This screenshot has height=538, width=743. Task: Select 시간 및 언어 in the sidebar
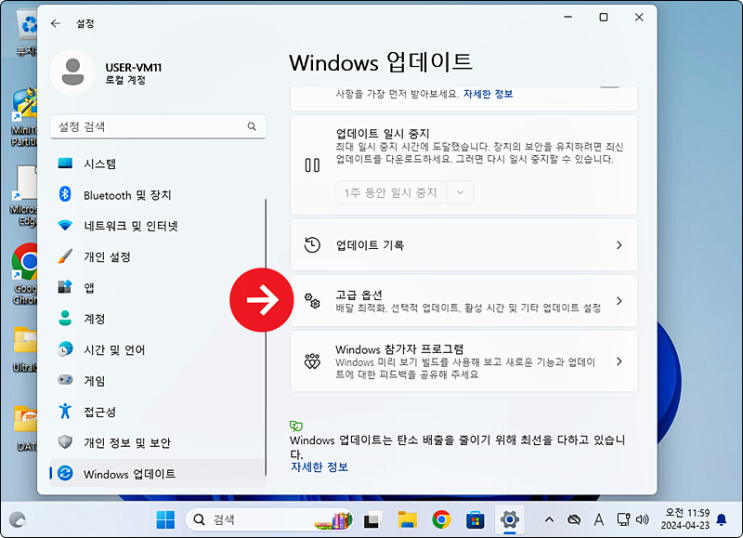click(x=157, y=349)
